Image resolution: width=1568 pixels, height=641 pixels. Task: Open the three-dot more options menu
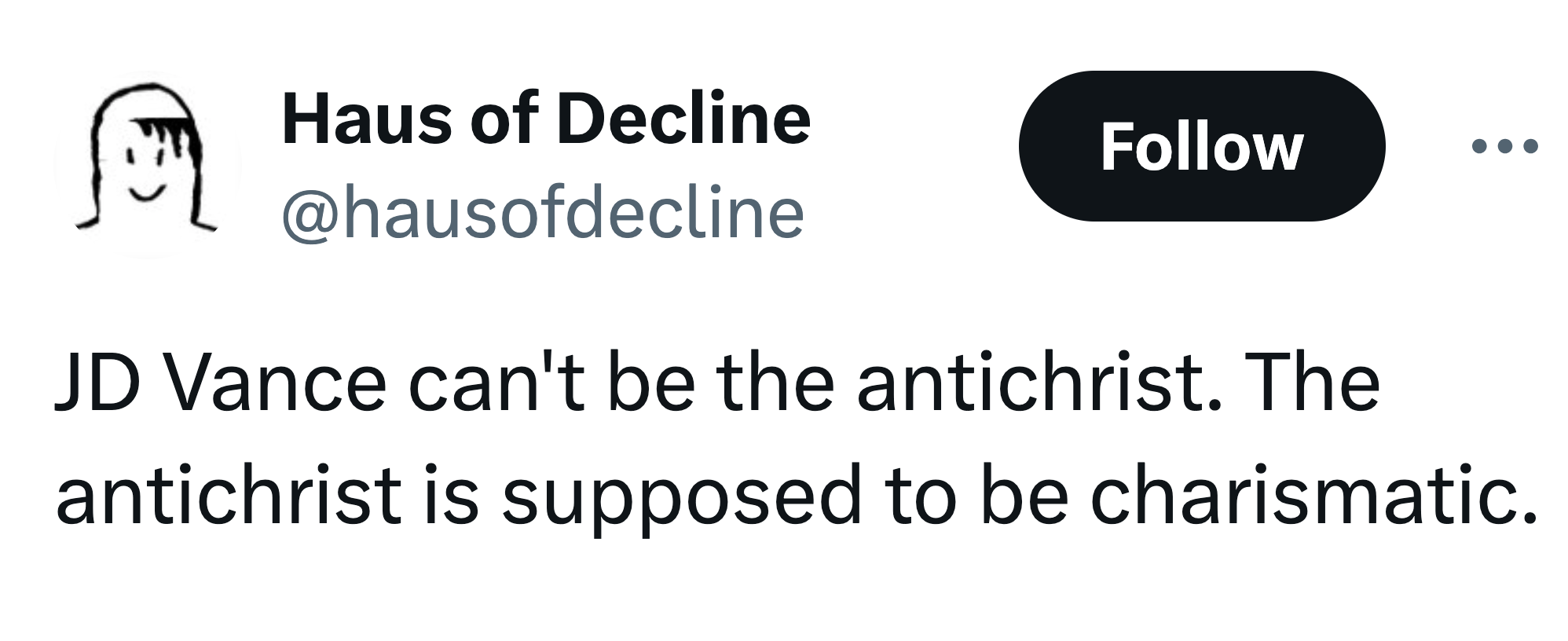click(1504, 146)
